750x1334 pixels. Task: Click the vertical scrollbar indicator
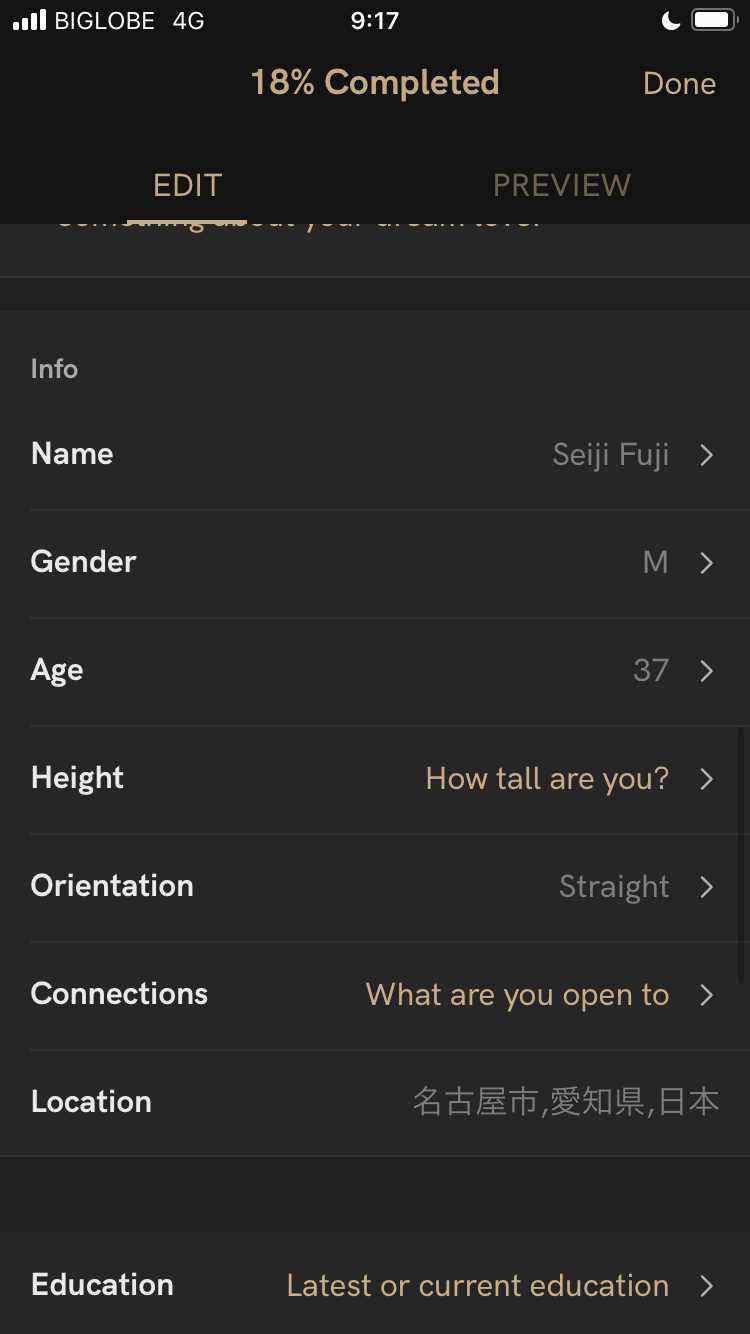pyautogui.click(x=741, y=855)
